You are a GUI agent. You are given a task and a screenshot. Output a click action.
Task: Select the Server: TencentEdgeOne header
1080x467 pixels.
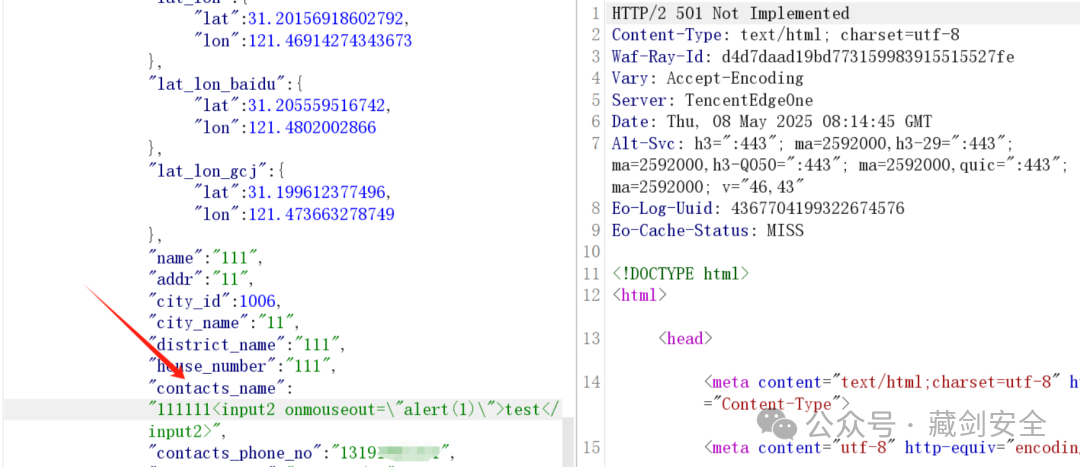tap(712, 100)
